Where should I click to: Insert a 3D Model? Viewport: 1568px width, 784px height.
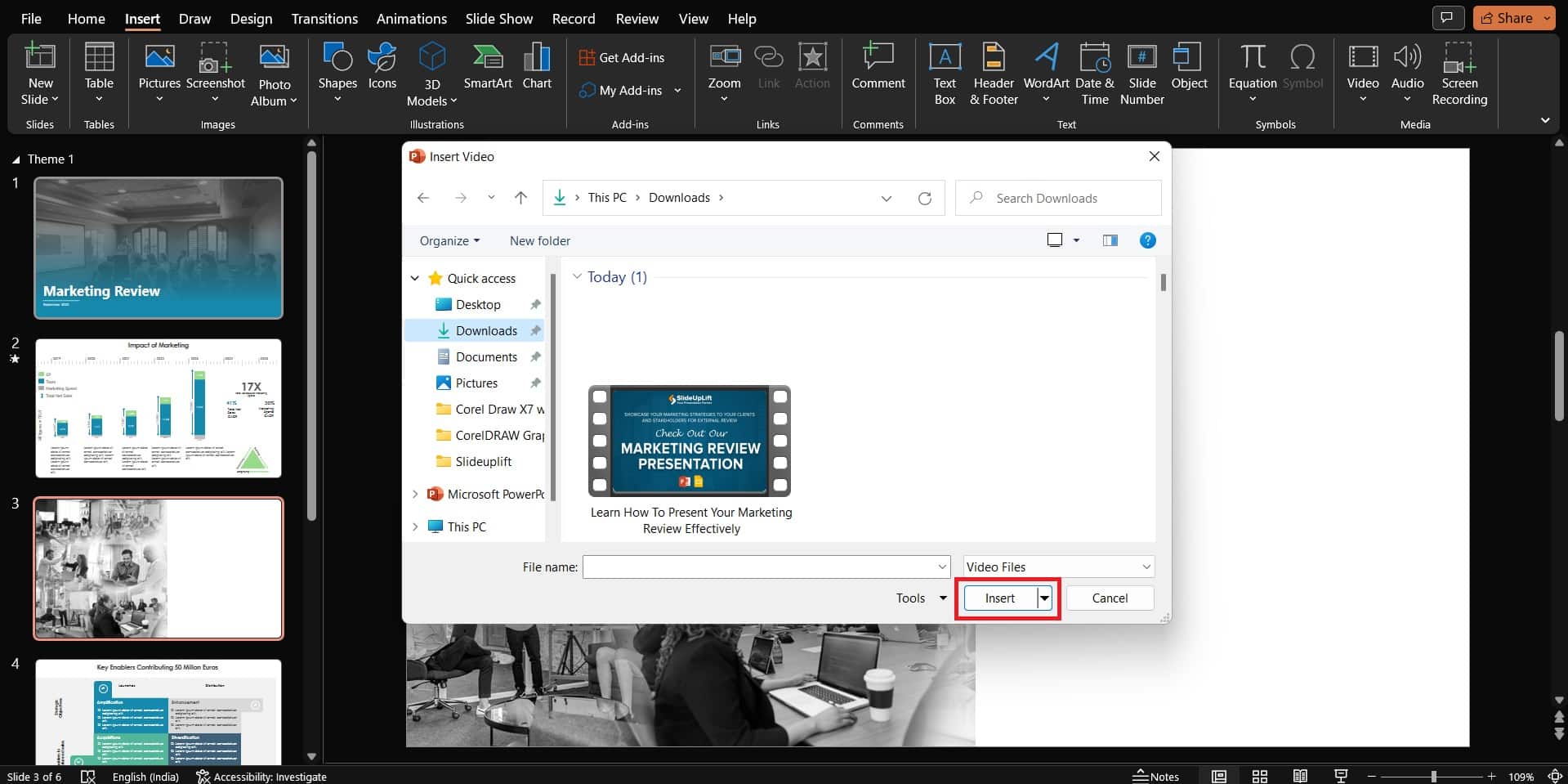(431, 74)
